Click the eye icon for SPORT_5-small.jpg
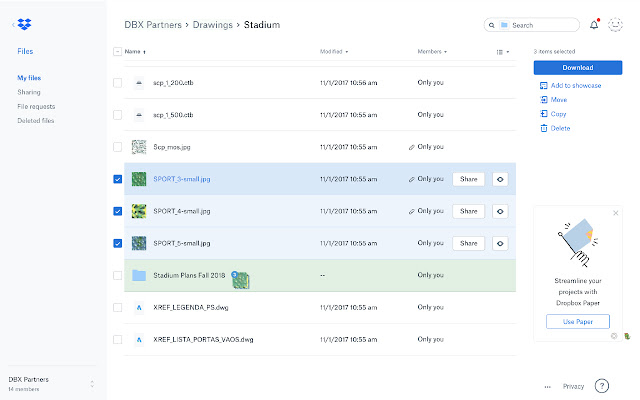 [x=501, y=243]
